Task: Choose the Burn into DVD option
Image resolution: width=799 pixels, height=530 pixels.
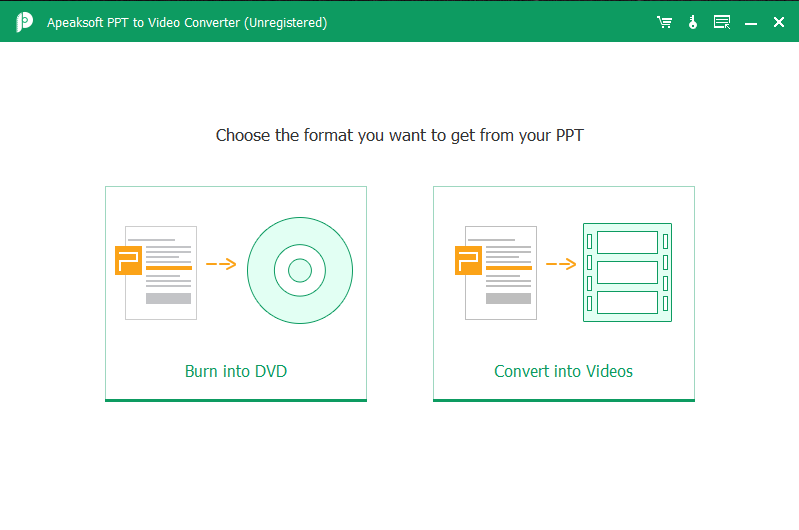Action: tap(236, 294)
